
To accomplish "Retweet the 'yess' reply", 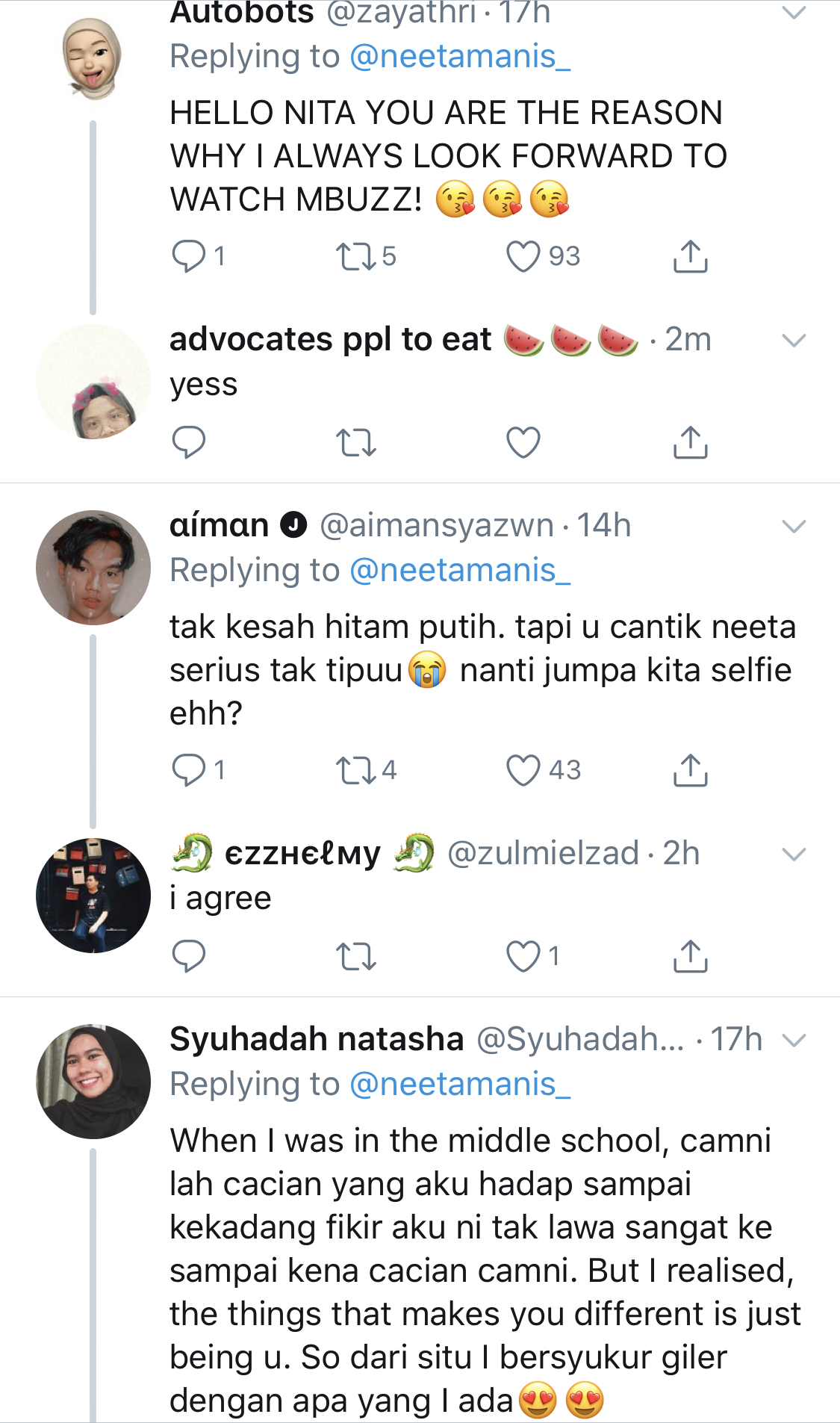I will click(356, 442).
